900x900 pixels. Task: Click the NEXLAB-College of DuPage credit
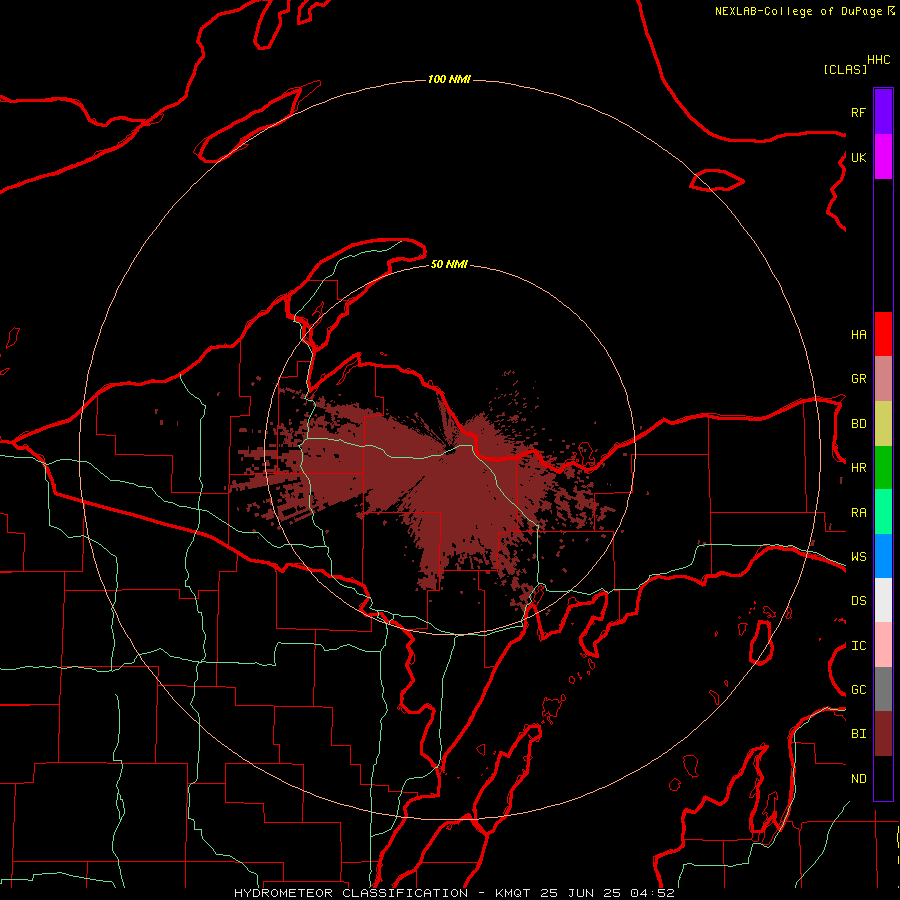pos(798,11)
